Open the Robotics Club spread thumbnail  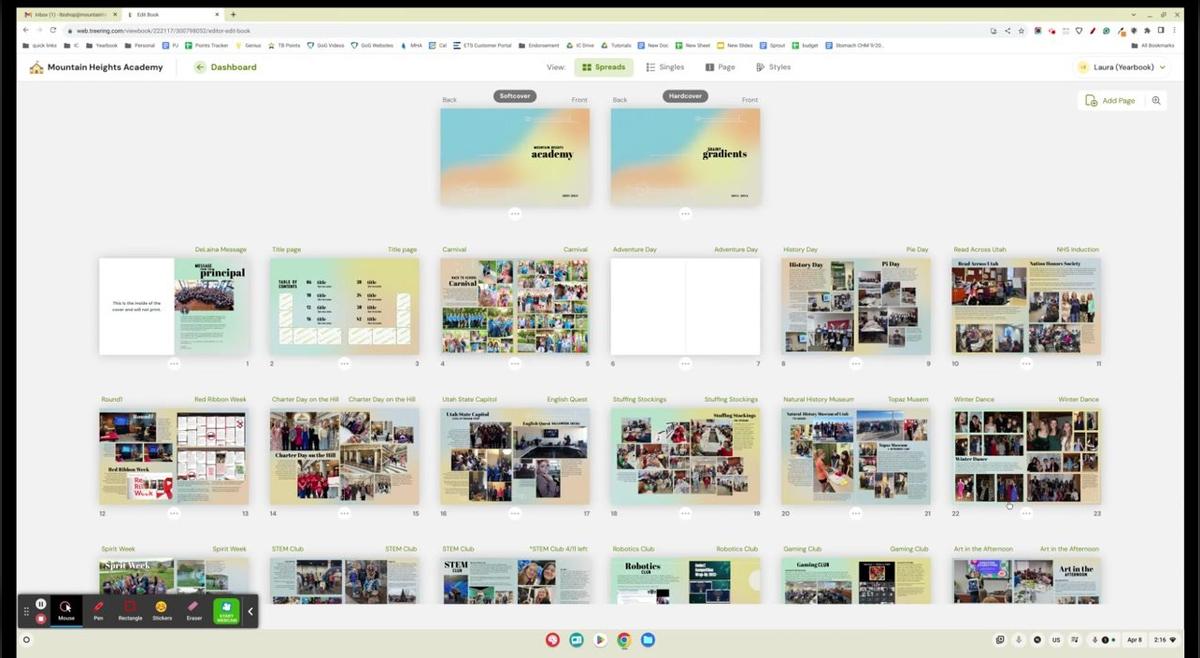point(685,580)
